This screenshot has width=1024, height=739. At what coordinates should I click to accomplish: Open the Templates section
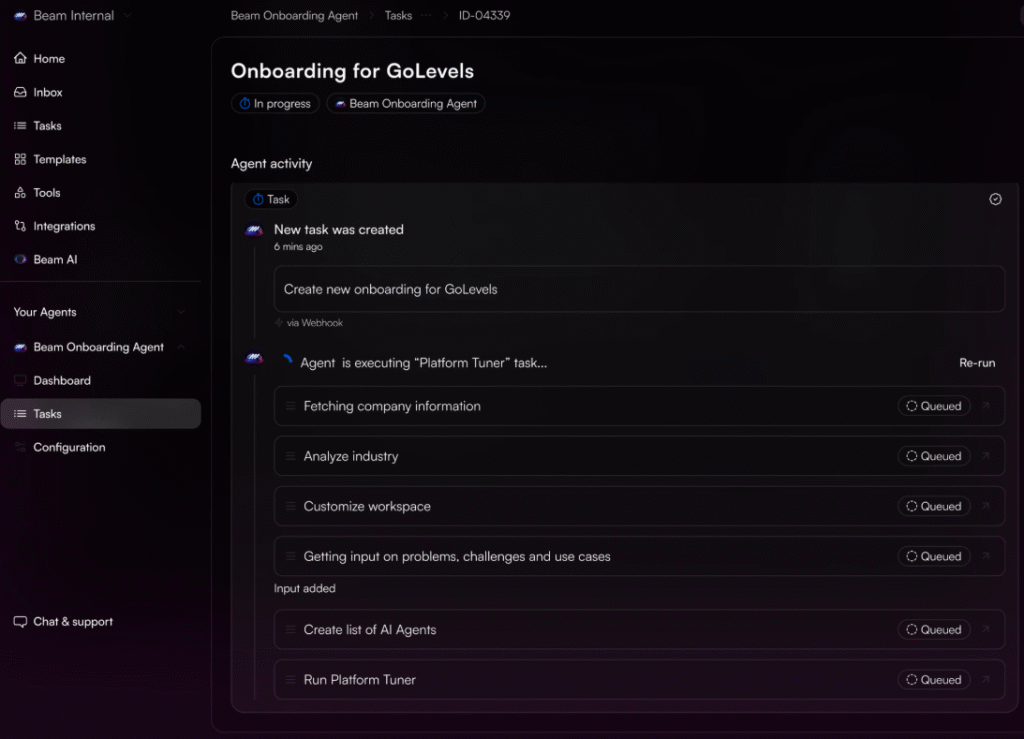coord(20,159)
